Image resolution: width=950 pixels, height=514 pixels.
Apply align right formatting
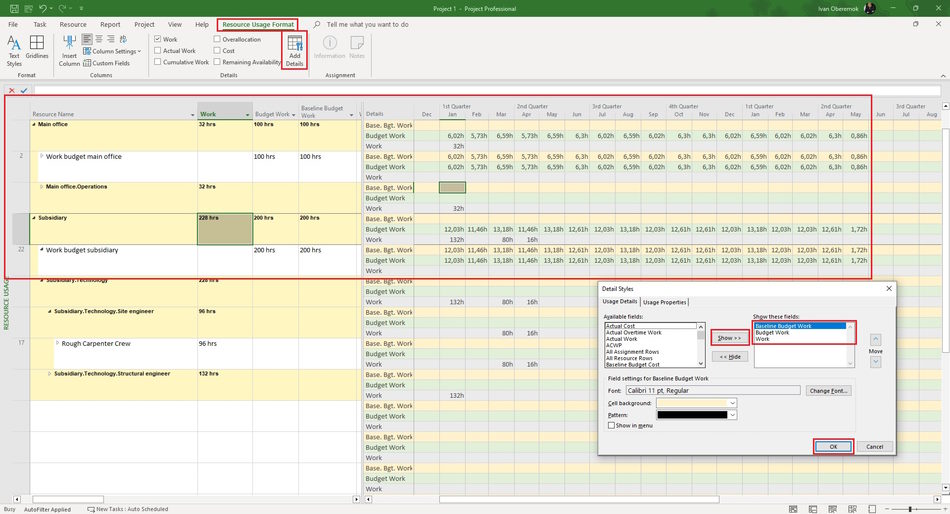point(111,39)
